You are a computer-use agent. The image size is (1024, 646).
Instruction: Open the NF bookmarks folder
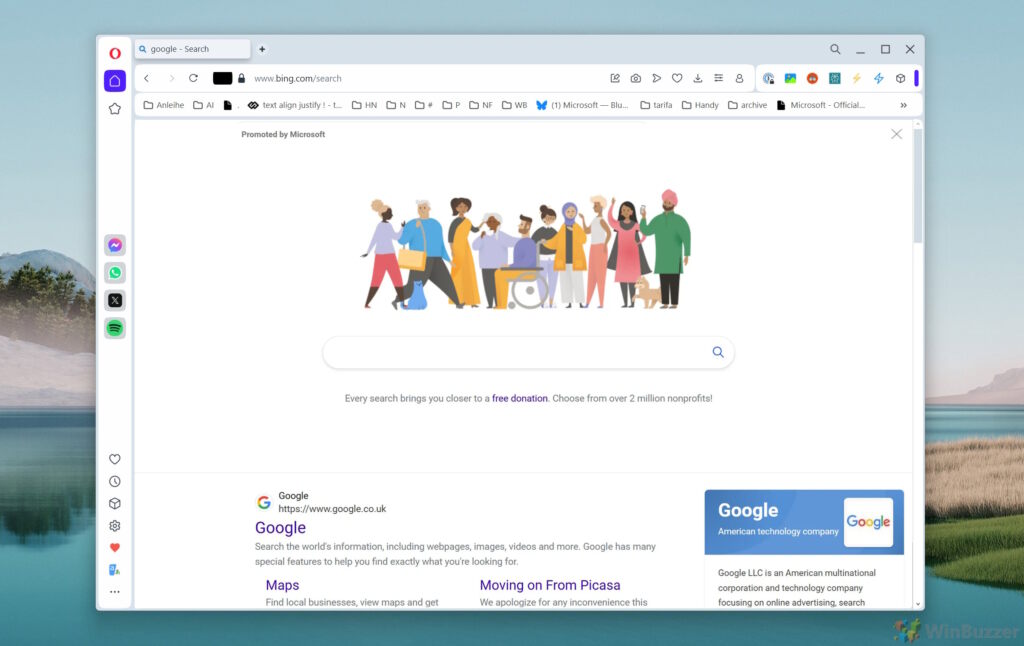coord(481,105)
